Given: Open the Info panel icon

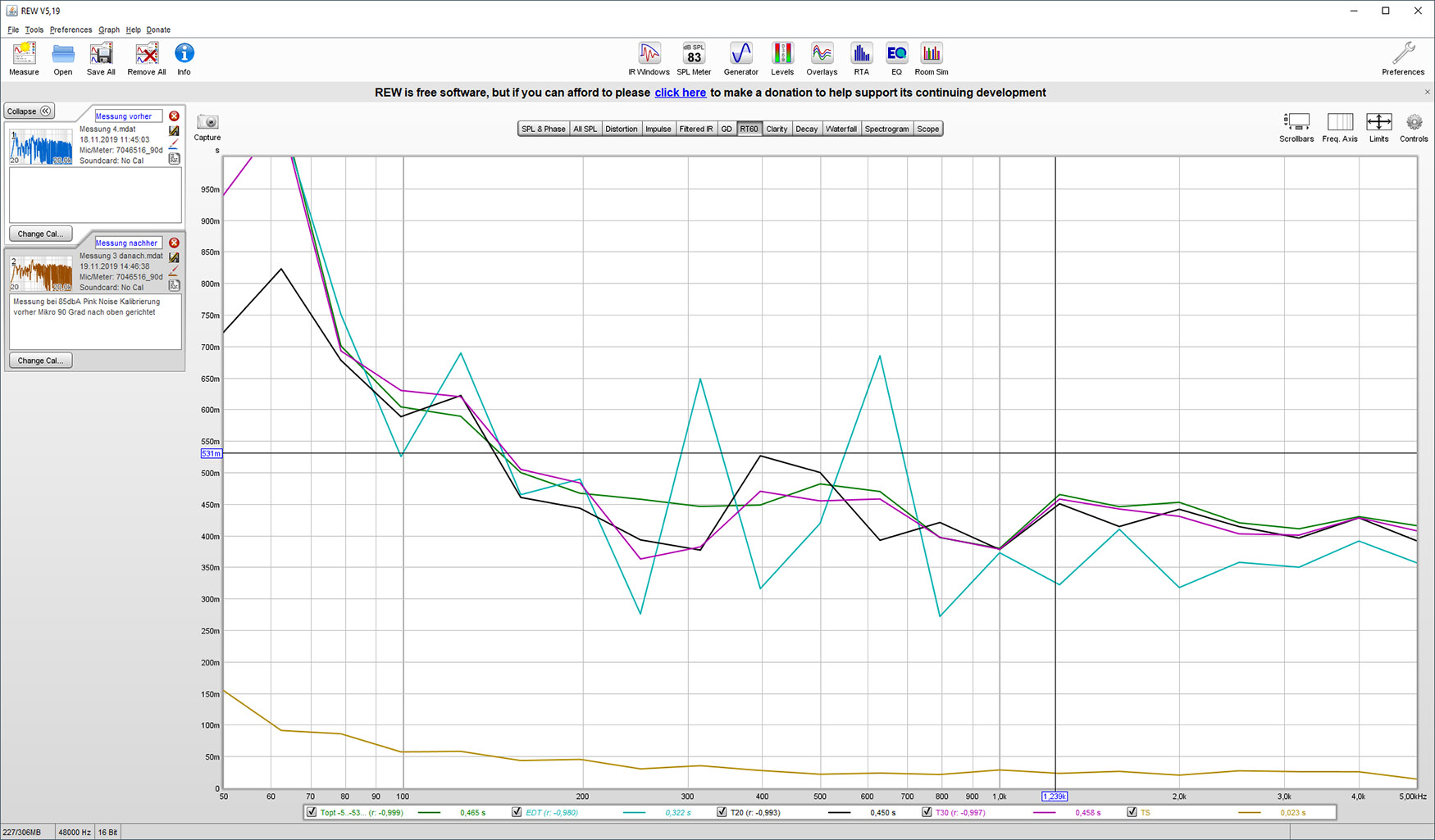Looking at the screenshot, I should pyautogui.click(x=184, y=53).
